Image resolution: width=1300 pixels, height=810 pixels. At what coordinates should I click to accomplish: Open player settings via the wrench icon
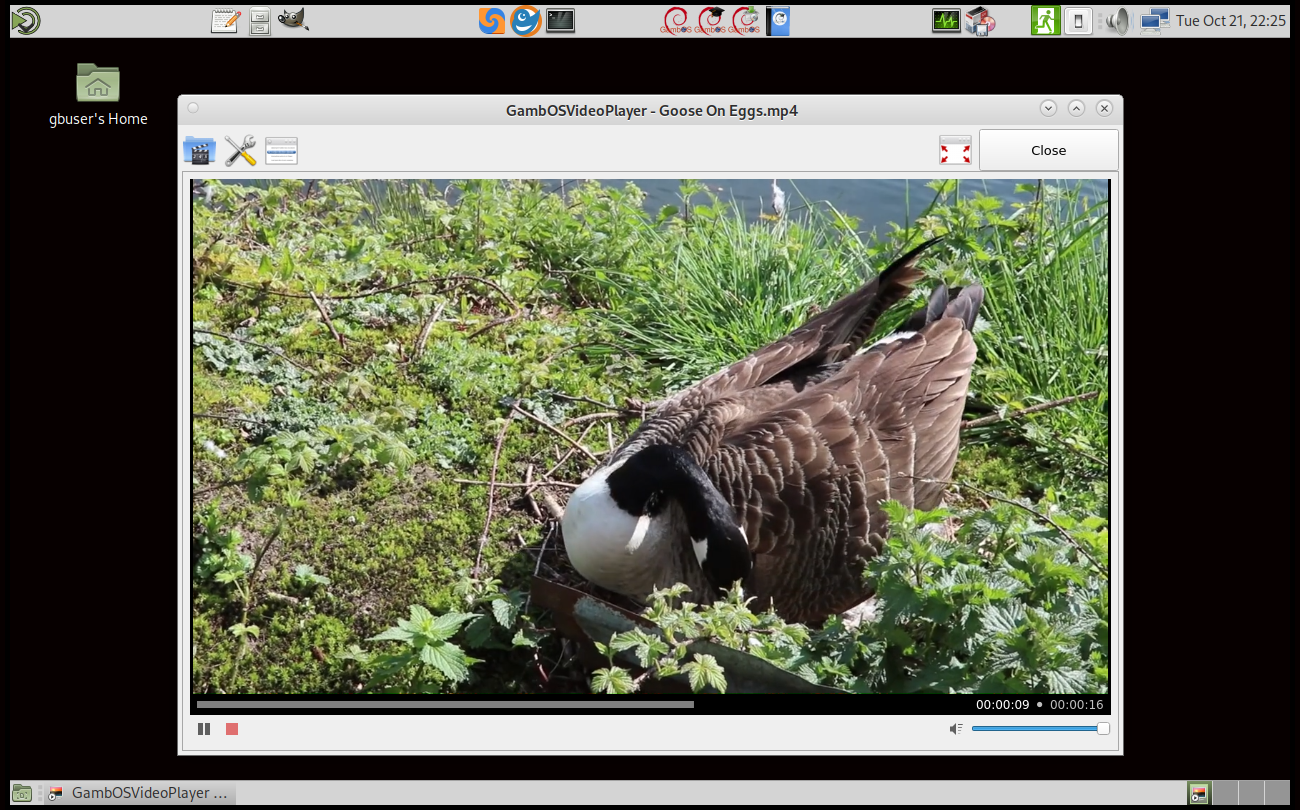(239, 150)
